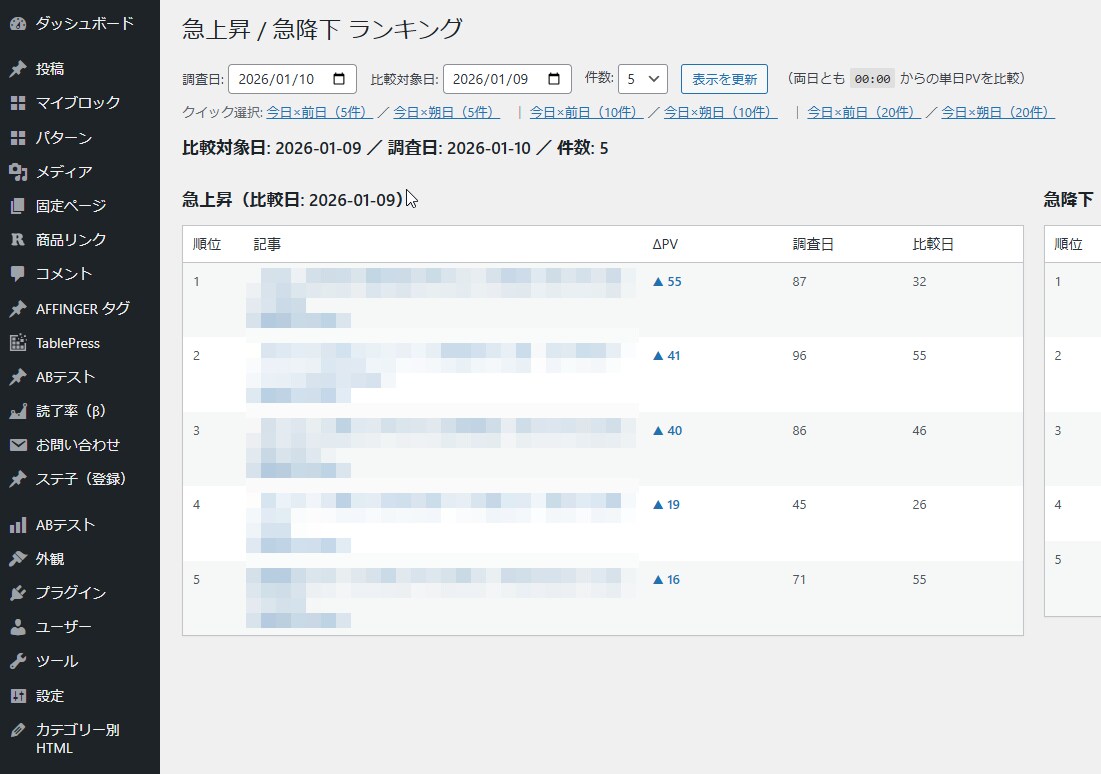
Task: Click the plug icon beside プラグイン
Action: [x=18, y=593]
